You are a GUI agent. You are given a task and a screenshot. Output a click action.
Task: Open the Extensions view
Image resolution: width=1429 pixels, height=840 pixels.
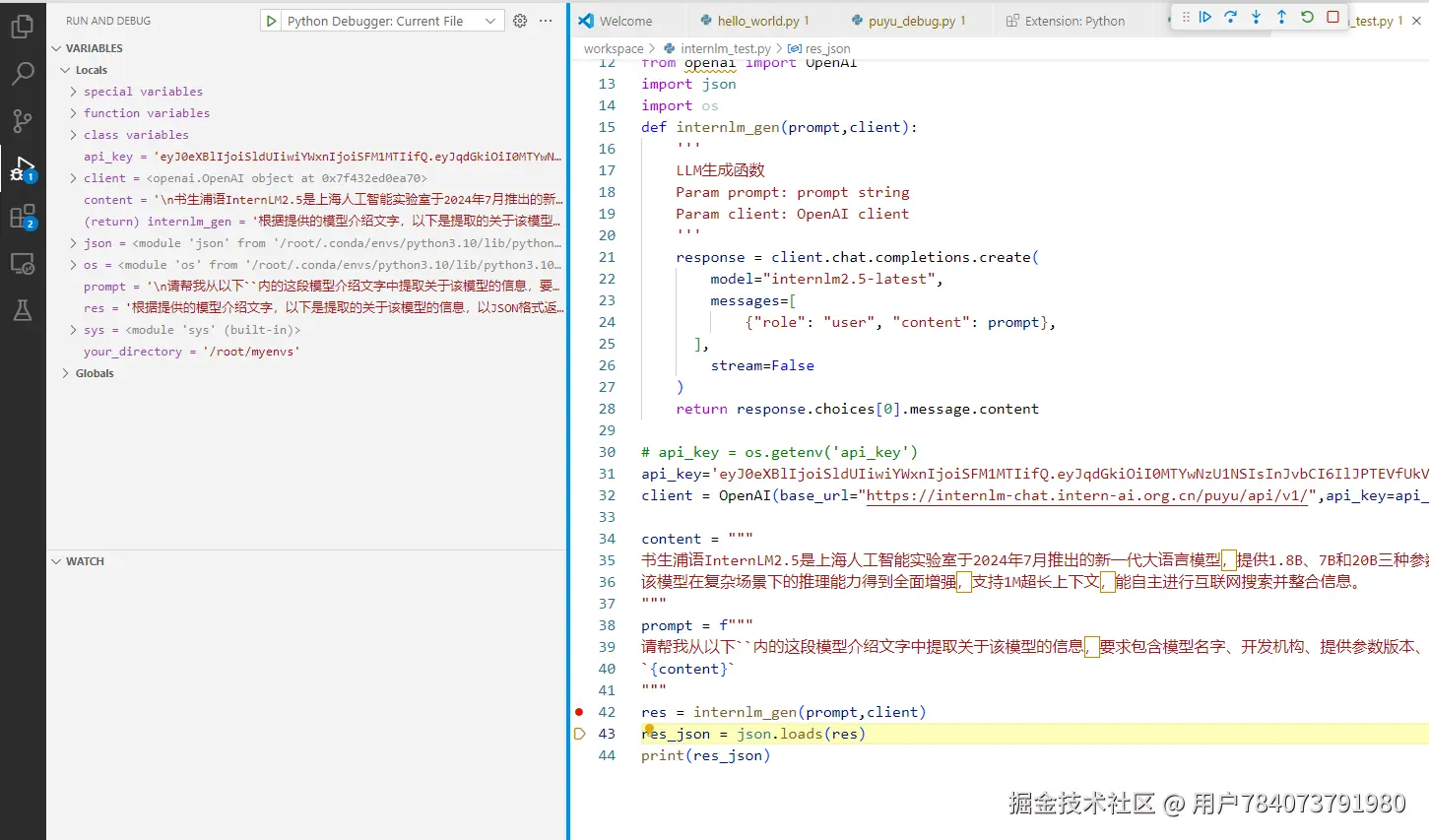click(22, 216)
